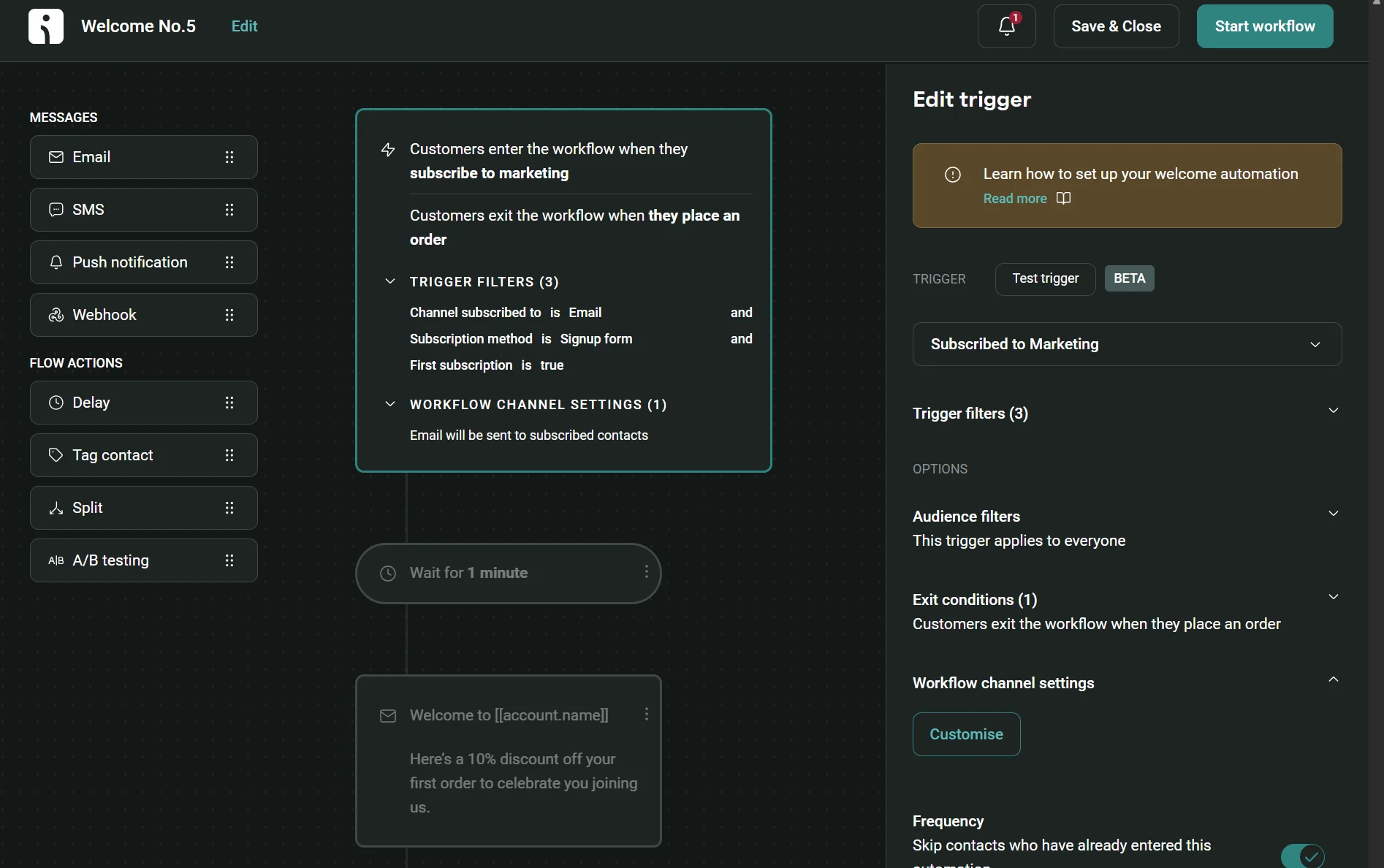Screen dimensions: 1384x868
Task: Click Save & Close button
Action: pyautogui.click(x=1116, y=26)
